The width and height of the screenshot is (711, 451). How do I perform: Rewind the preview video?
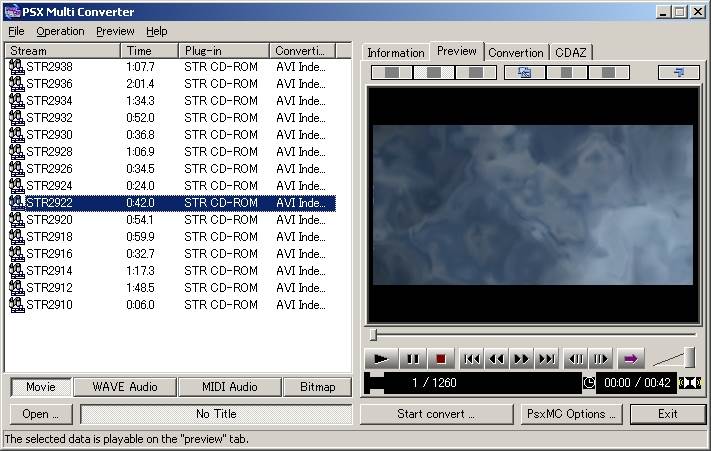pos(497,359)
